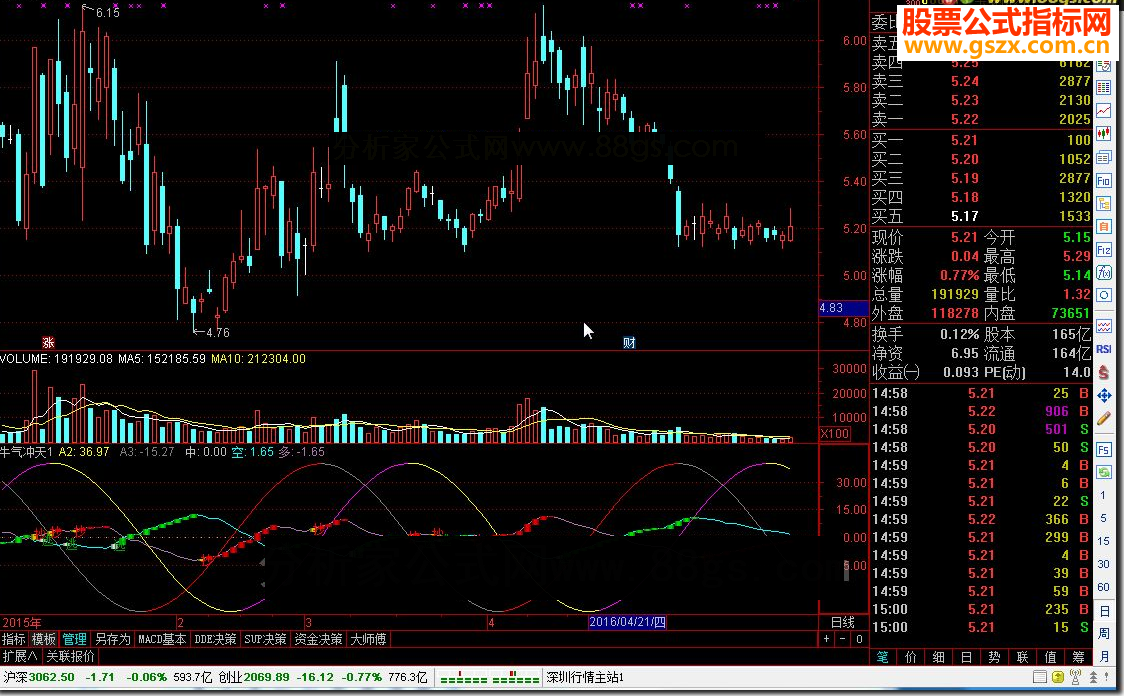Switch to SUP决策 template
Viewport: 1124px width, 696px height.
pos(265,639)
